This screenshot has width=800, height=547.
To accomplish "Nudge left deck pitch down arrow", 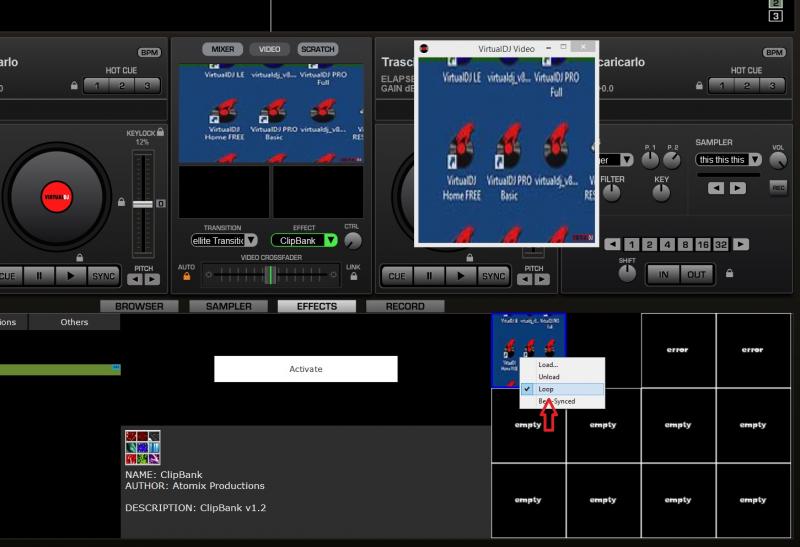I will (135, 279).
